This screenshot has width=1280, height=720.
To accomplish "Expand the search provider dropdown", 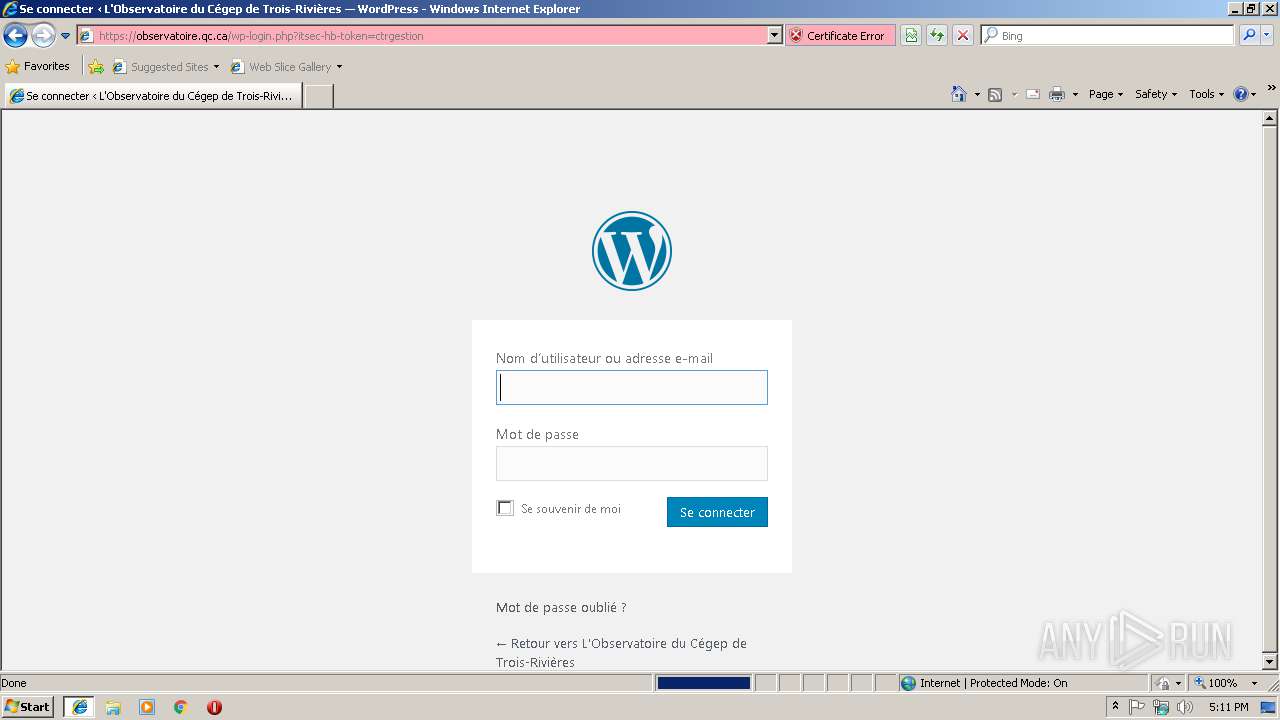I will coord(1267,35).
